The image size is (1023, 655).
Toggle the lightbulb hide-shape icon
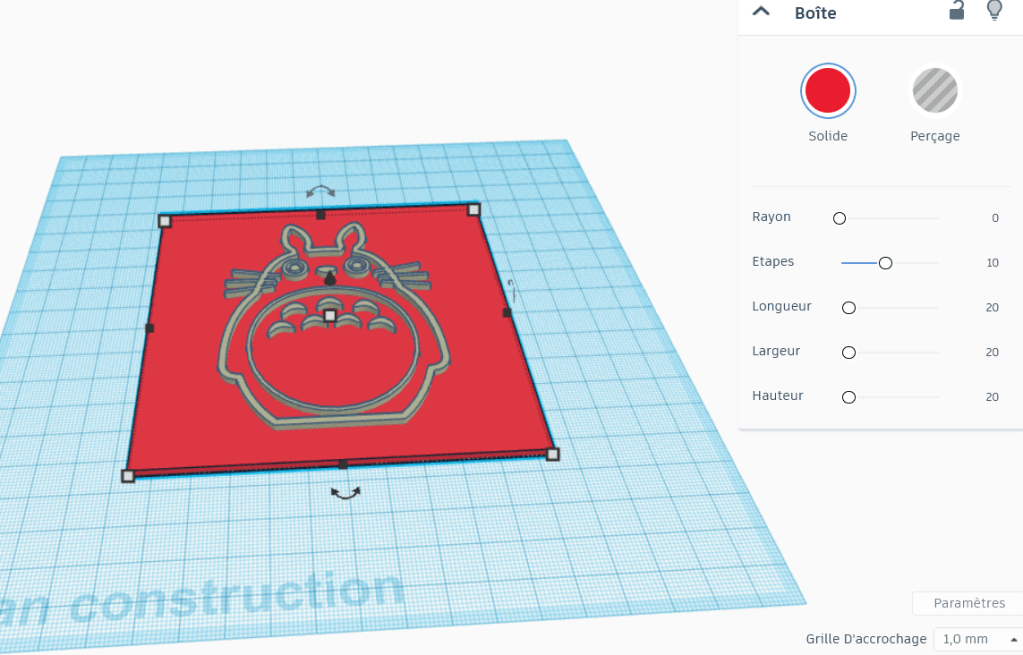tap(994, 11)
